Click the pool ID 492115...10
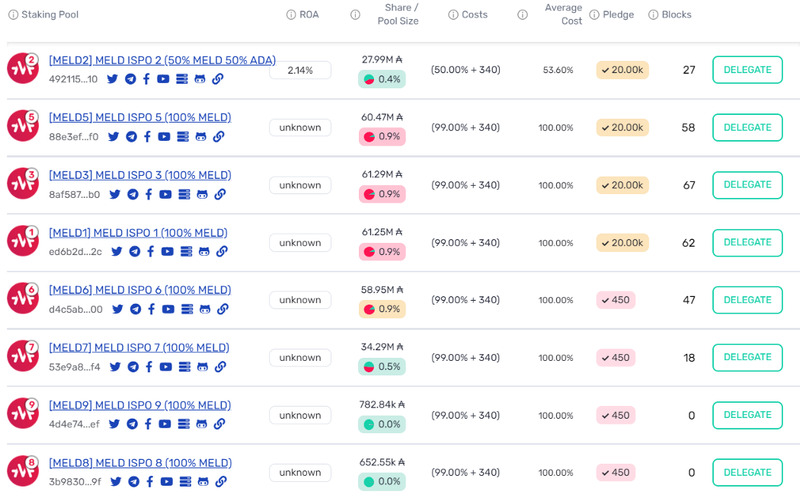 [73, 79]
